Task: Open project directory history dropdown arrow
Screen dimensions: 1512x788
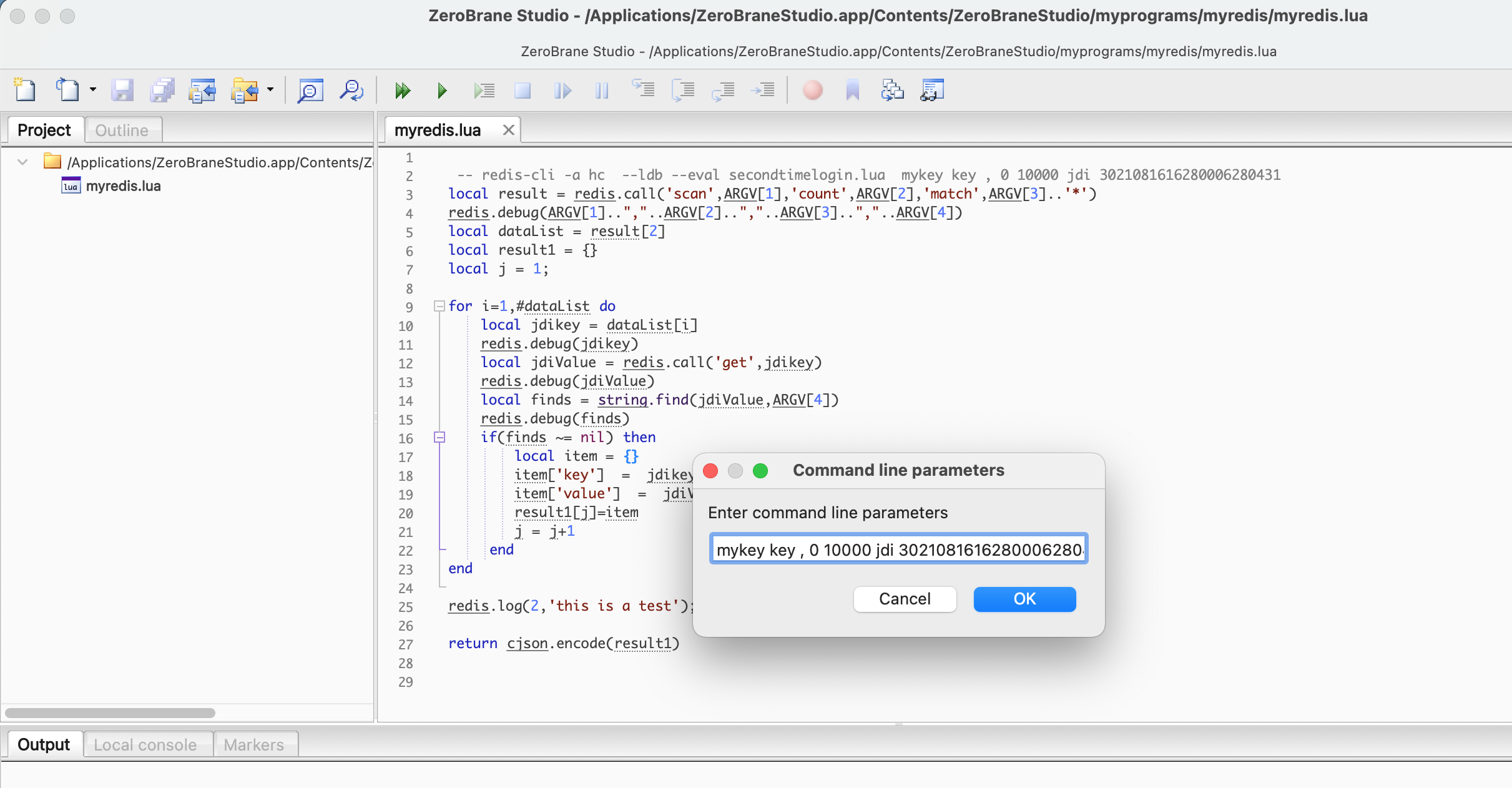Action: click(270, 90)
